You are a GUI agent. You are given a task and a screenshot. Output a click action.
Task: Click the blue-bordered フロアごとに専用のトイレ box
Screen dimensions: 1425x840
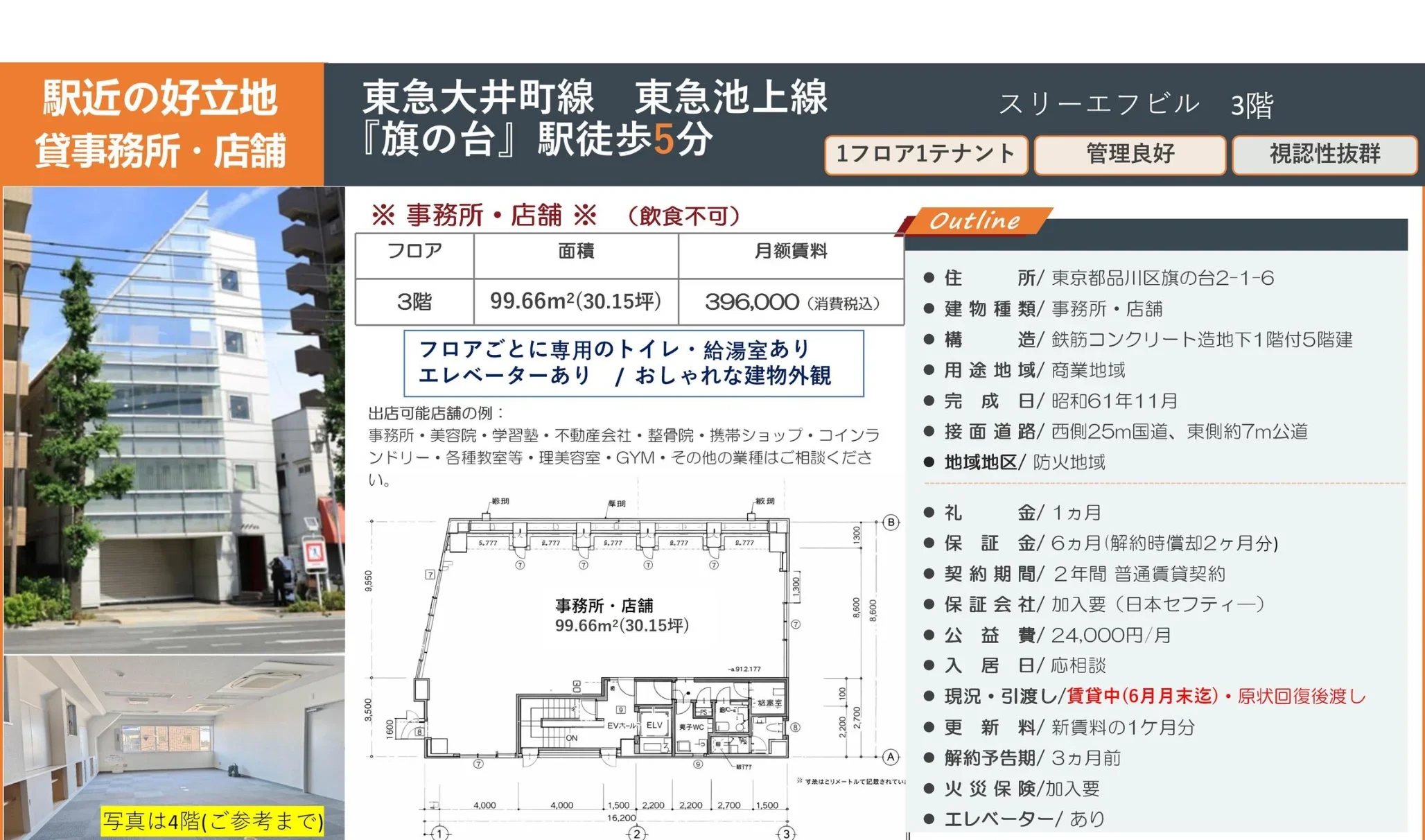coord(633,363)
